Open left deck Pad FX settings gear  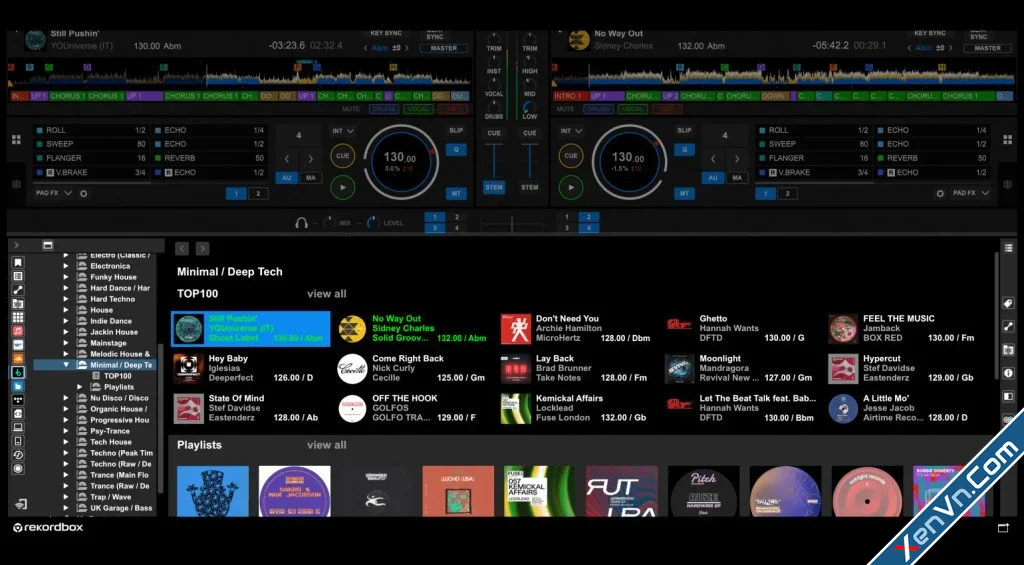tap(84, 193)
